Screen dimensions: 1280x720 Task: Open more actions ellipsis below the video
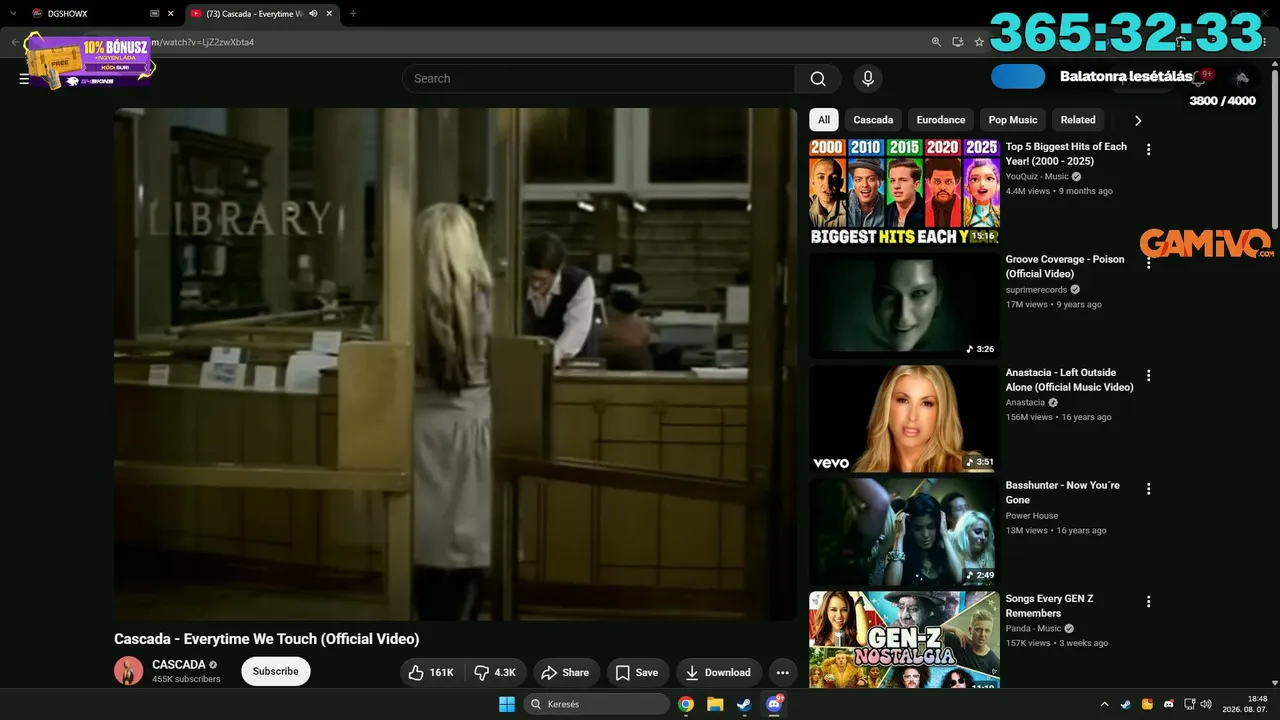tap(782, 673)
